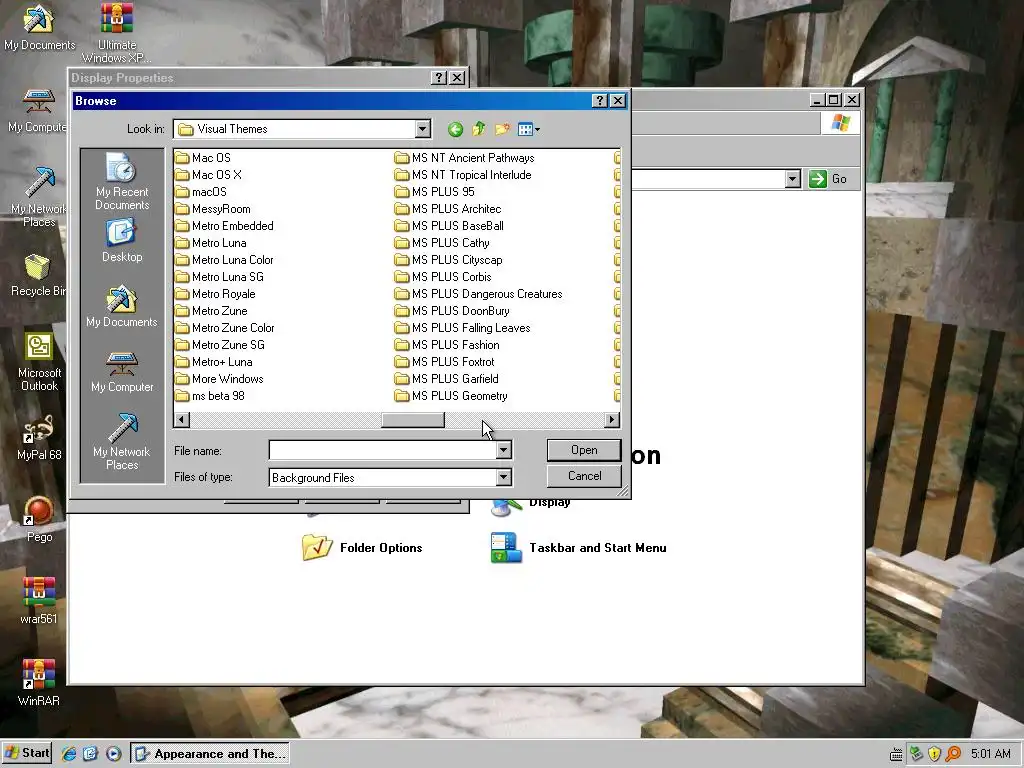This screenshot has height=768, width=1024.
Task: Select the Metro Embedded folder
Action: tap(225, 226)
